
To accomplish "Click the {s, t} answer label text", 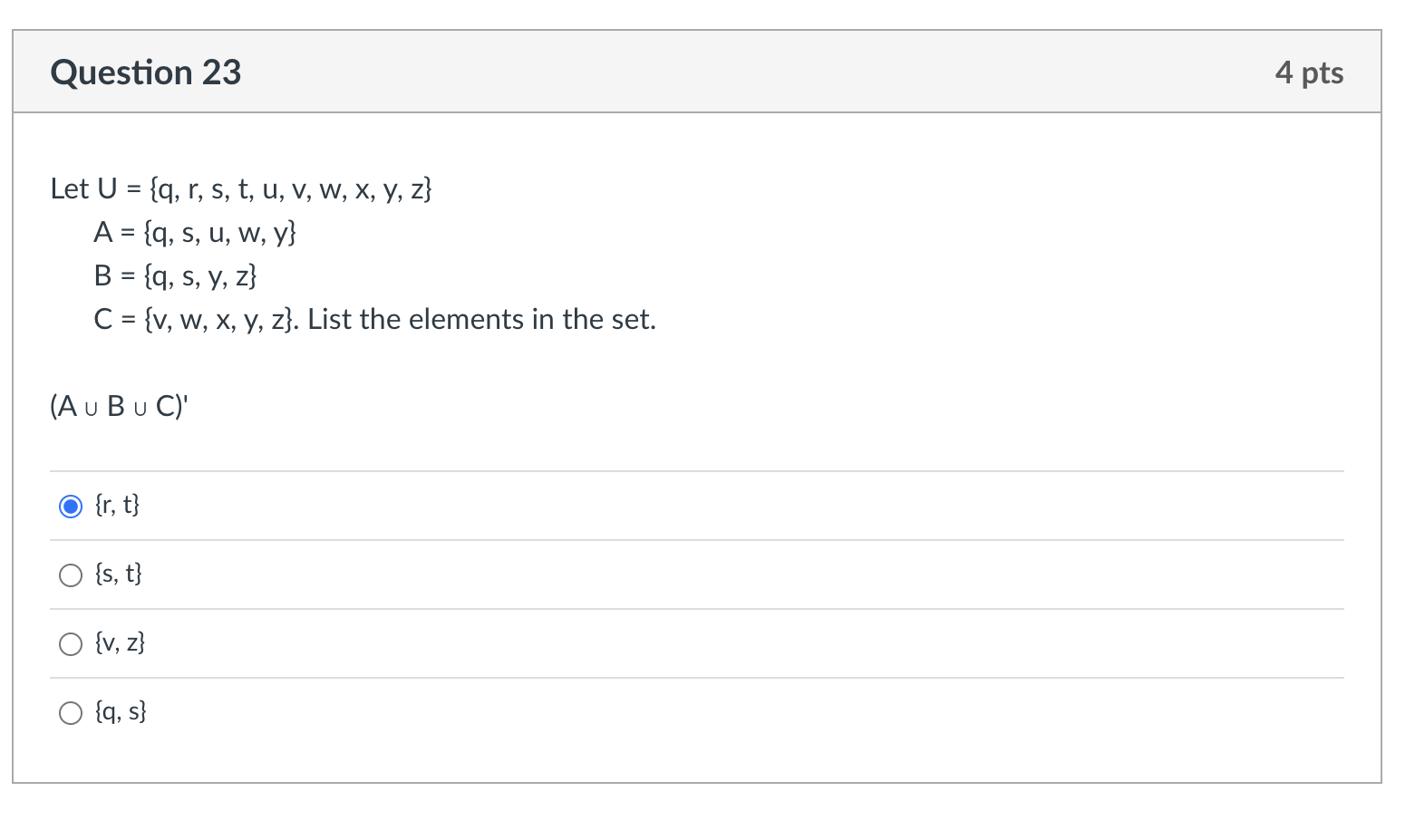I will 119,574.
